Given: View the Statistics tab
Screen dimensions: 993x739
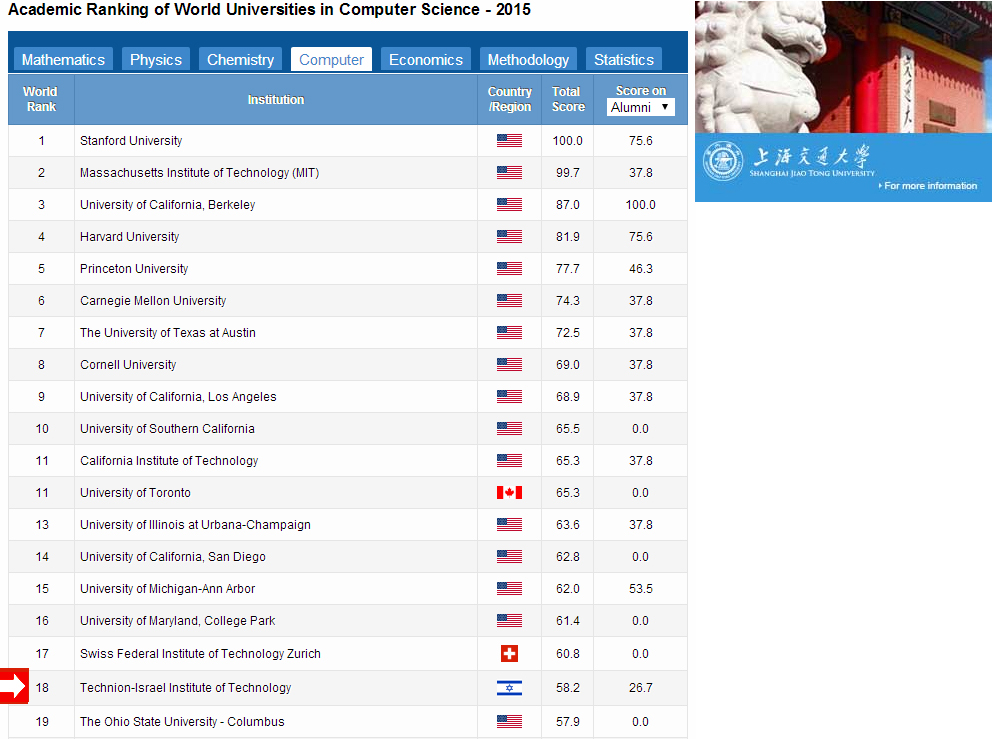Looking at the screenshot, I should 624,60.
